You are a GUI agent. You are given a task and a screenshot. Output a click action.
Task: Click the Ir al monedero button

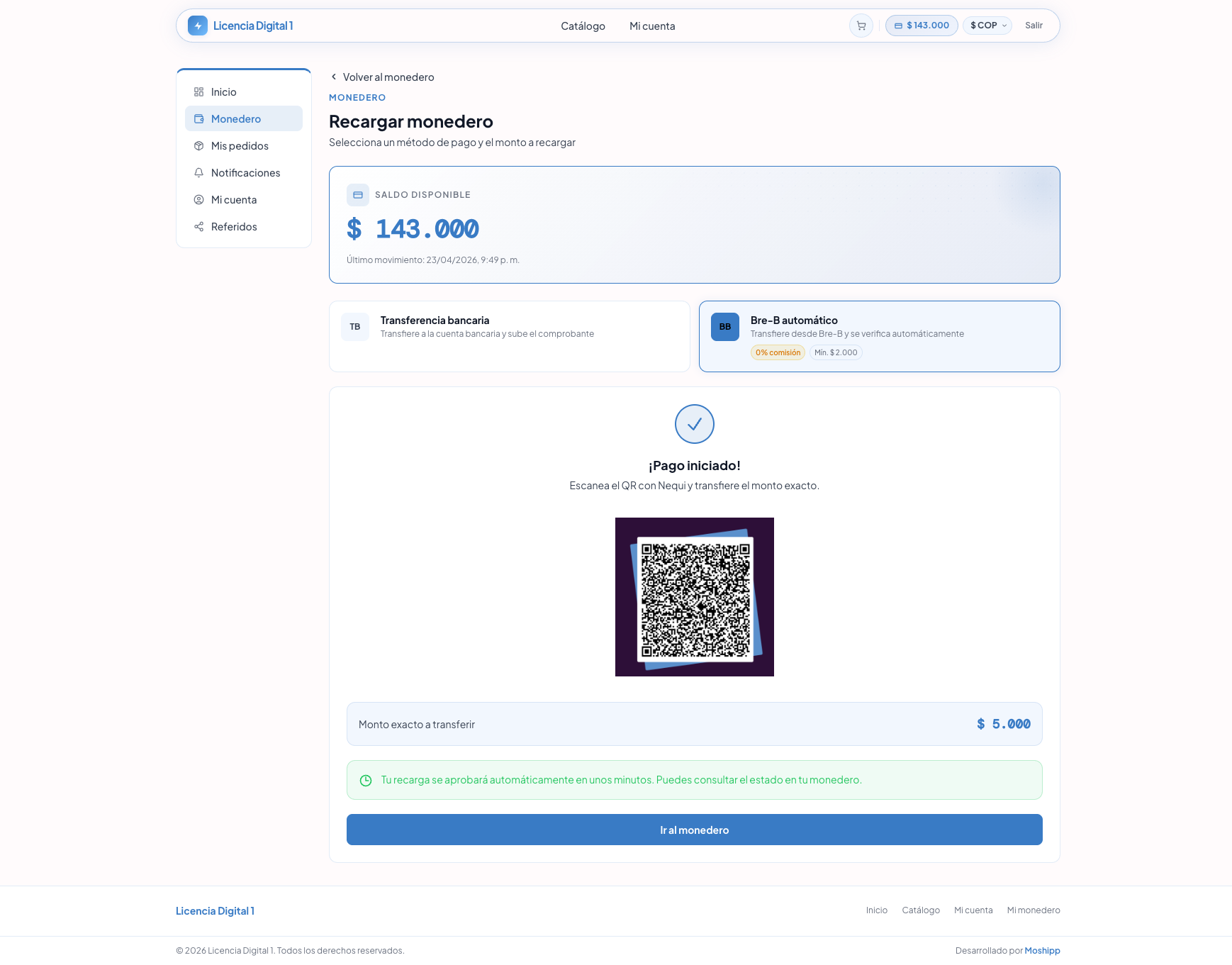694,830
